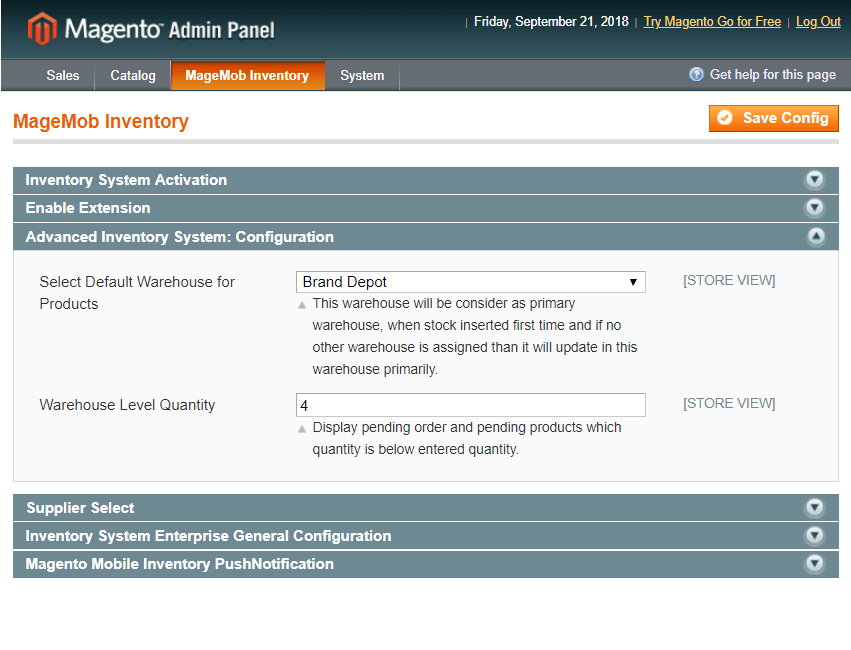Open the System menu
The width and height of the screenshot is (851, 650).
click(x=362, y=75)
